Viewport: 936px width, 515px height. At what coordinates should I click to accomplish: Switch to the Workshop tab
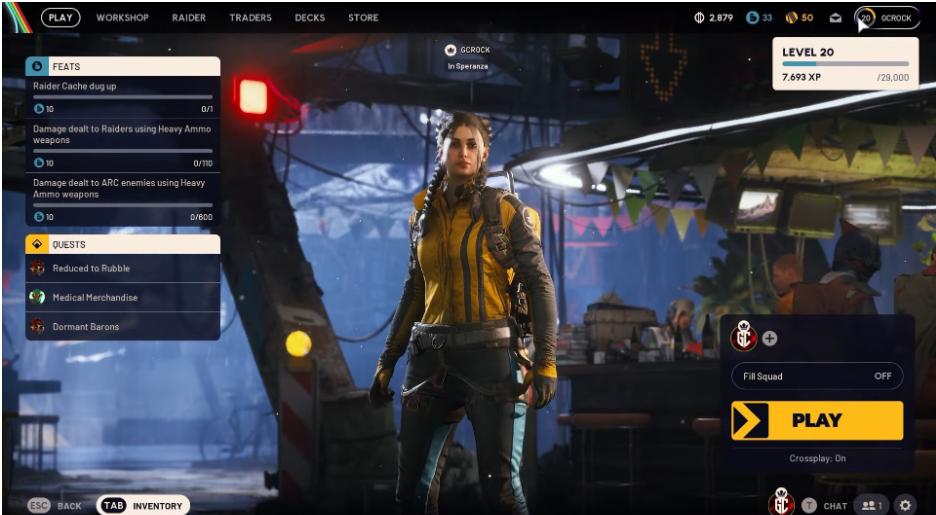pos(122,18)
